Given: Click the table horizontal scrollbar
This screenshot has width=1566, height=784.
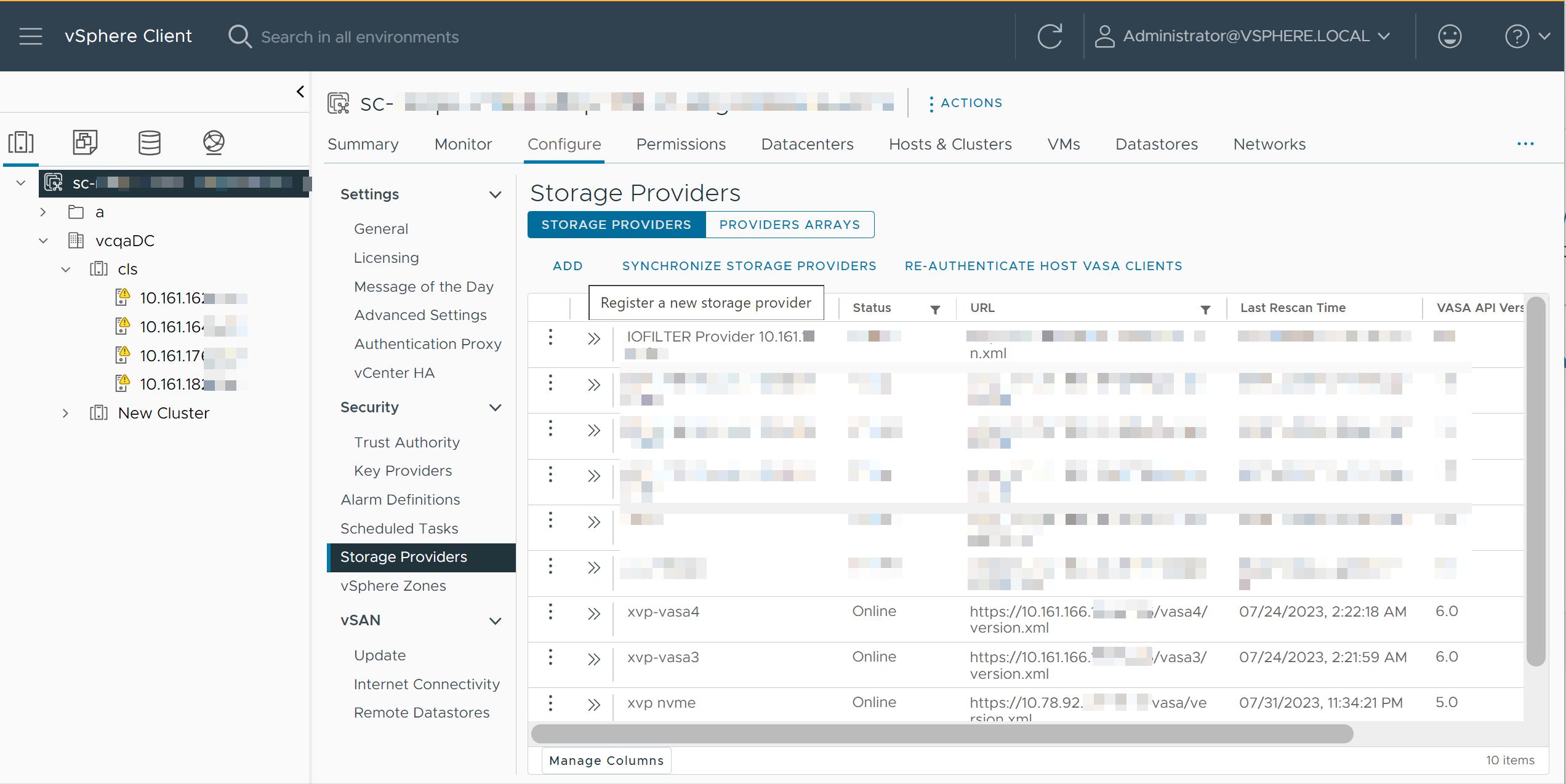Looking at the screenshot, I should (x=942, y=734).
